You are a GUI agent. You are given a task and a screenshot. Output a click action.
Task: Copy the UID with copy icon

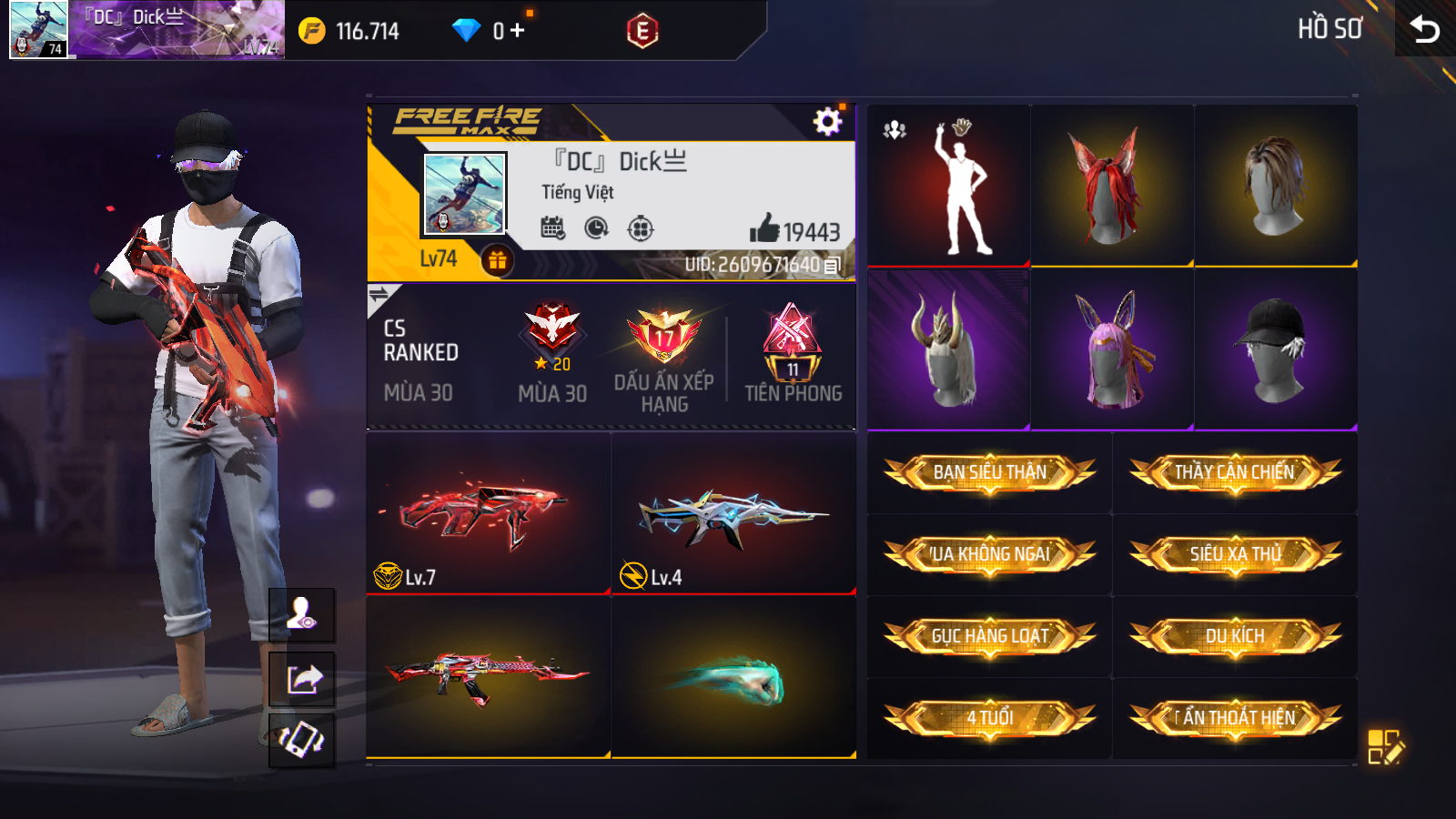click(x=832, y=266)
